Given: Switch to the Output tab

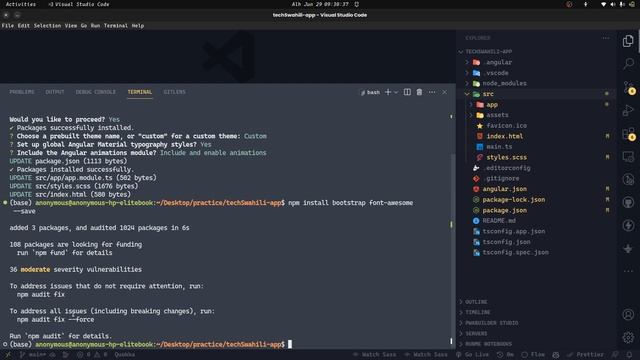Looking at the screenshot, I should click(x=55, y=92).
